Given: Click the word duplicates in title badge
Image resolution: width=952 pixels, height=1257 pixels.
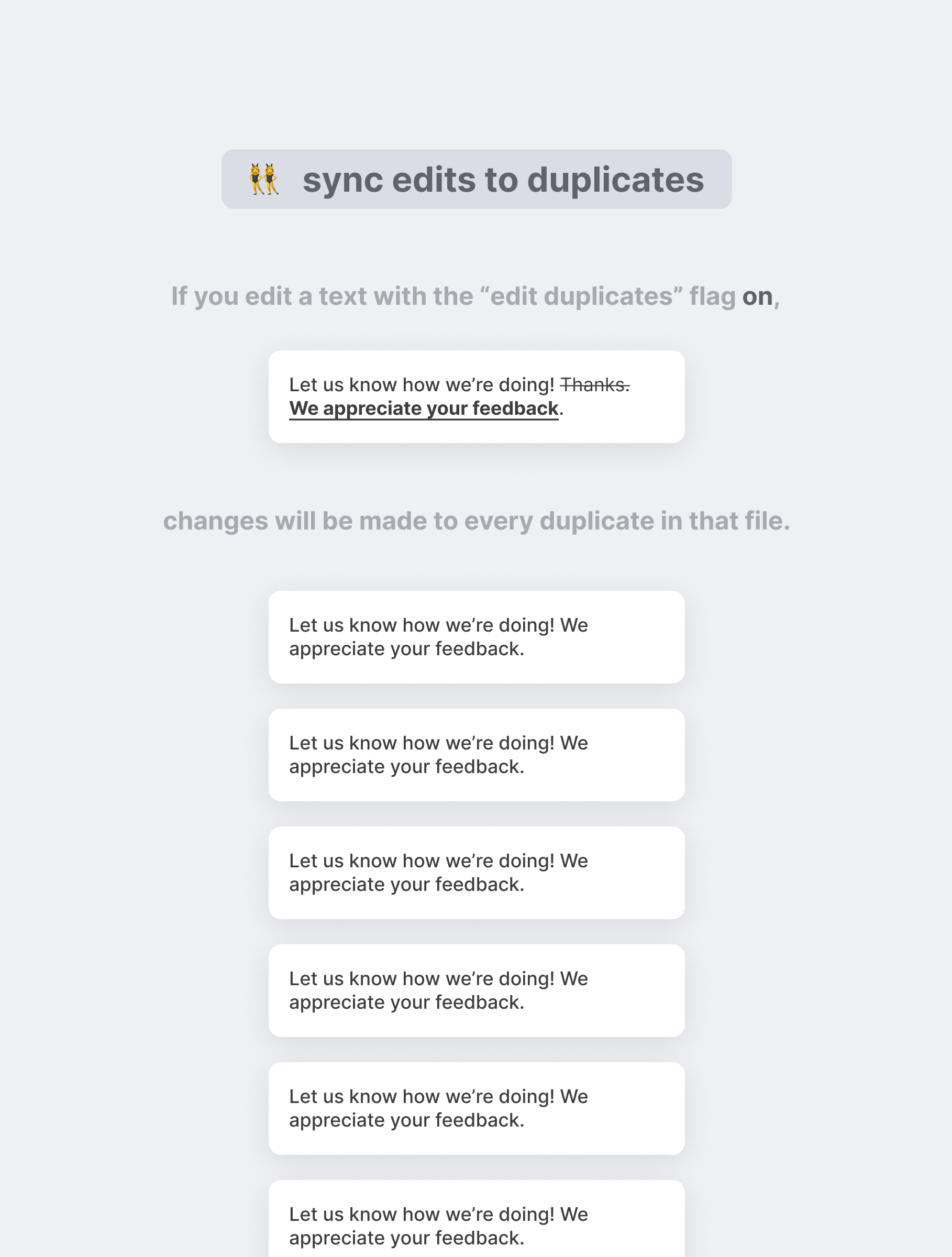Looking at the screenshot, I should tap(615, 181).
